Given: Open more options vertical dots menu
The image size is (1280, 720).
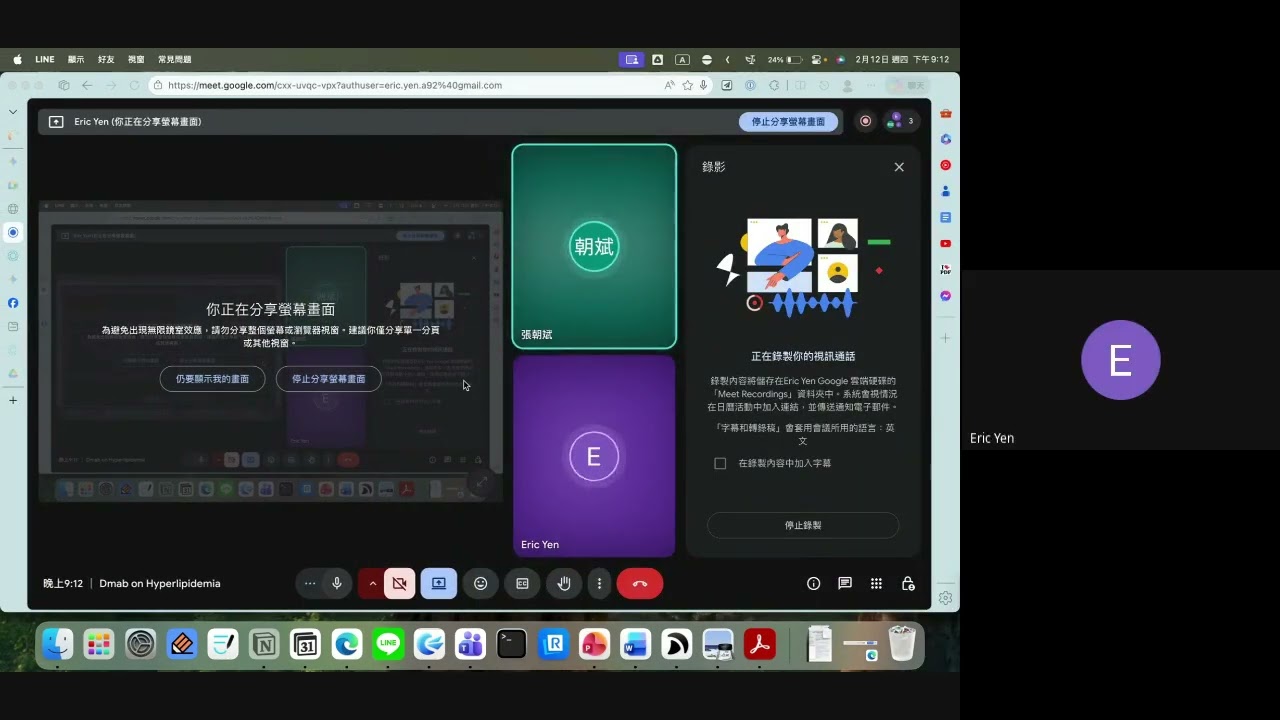Looking at the screenshot, I should pyautogui.click(x=599, y=583).
